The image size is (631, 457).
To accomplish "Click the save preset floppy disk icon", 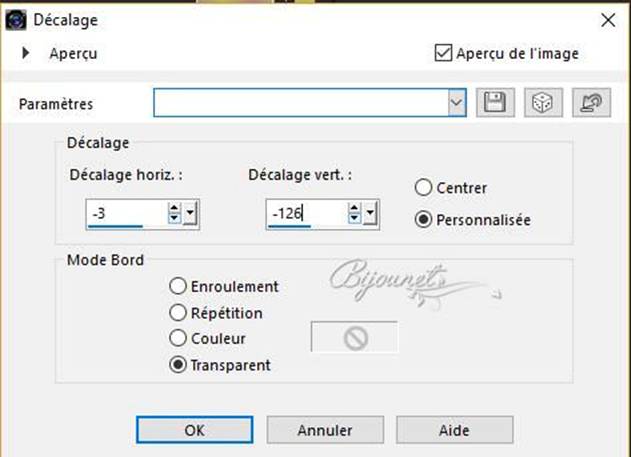I will (495, 103).
